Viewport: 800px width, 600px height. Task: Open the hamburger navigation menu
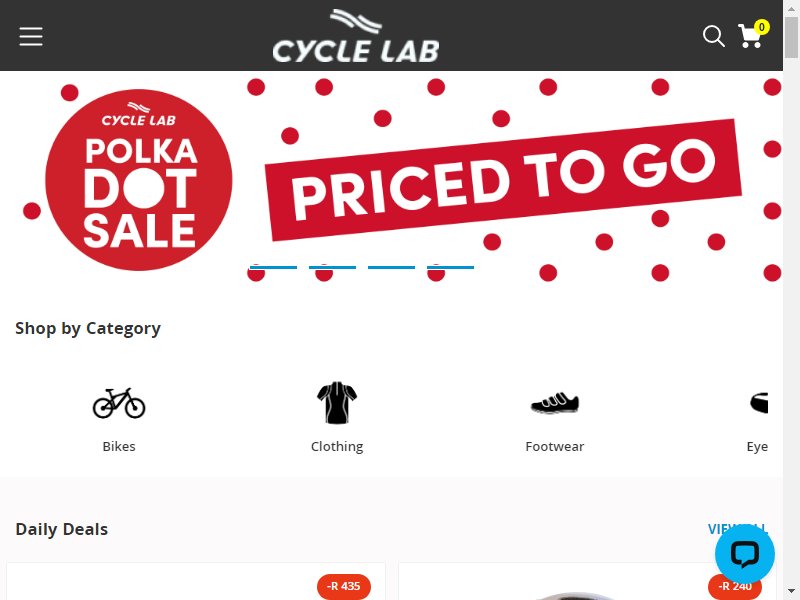coord(31,36)
